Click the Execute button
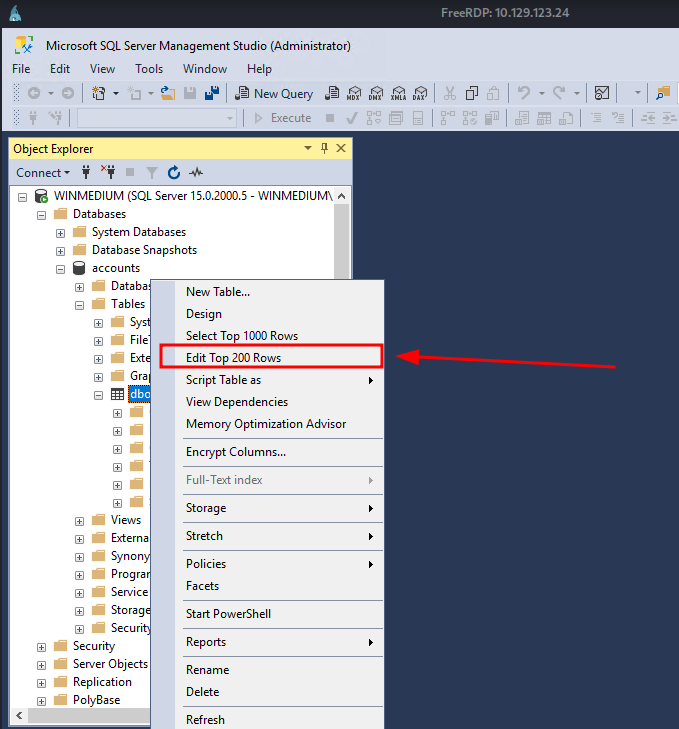The image size is (679, 729). click(283, 118)
